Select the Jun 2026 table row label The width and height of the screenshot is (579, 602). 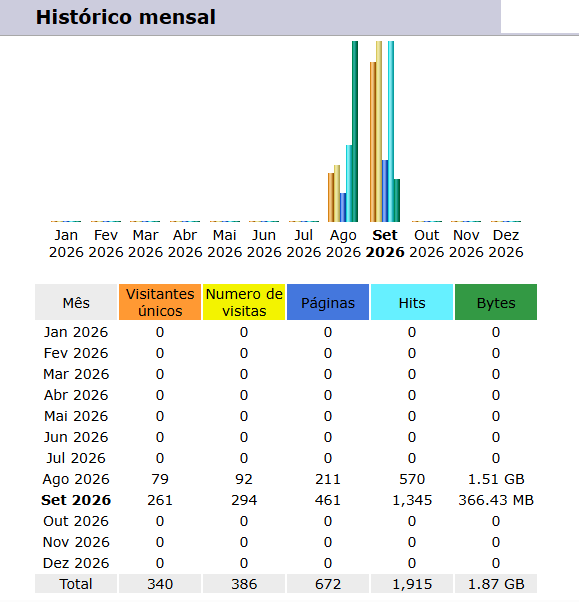[x=76, y=437]
